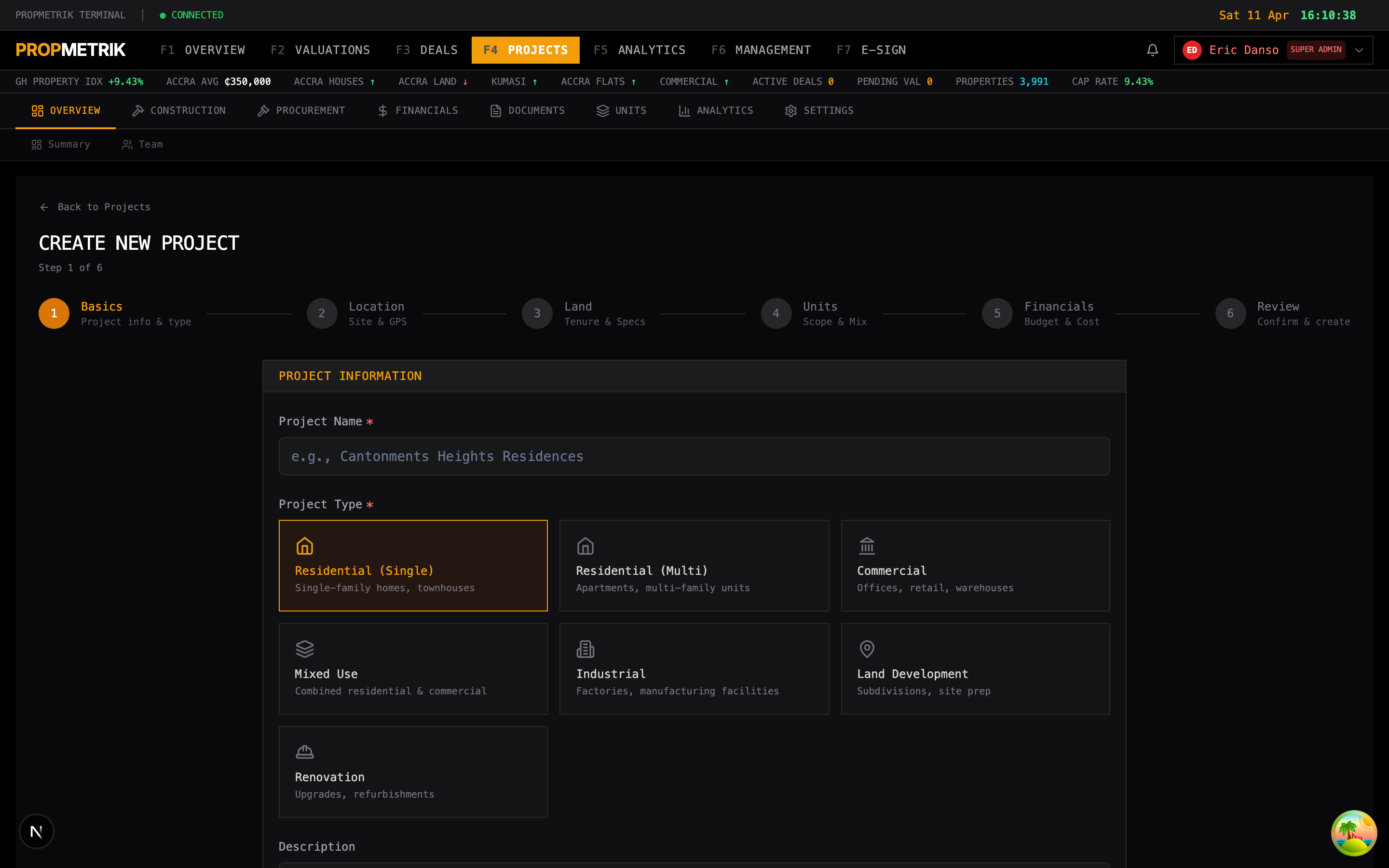The image size is (1389, 868).
Task: Click the Residential (Multi) house icon
Action: (585, 545)
